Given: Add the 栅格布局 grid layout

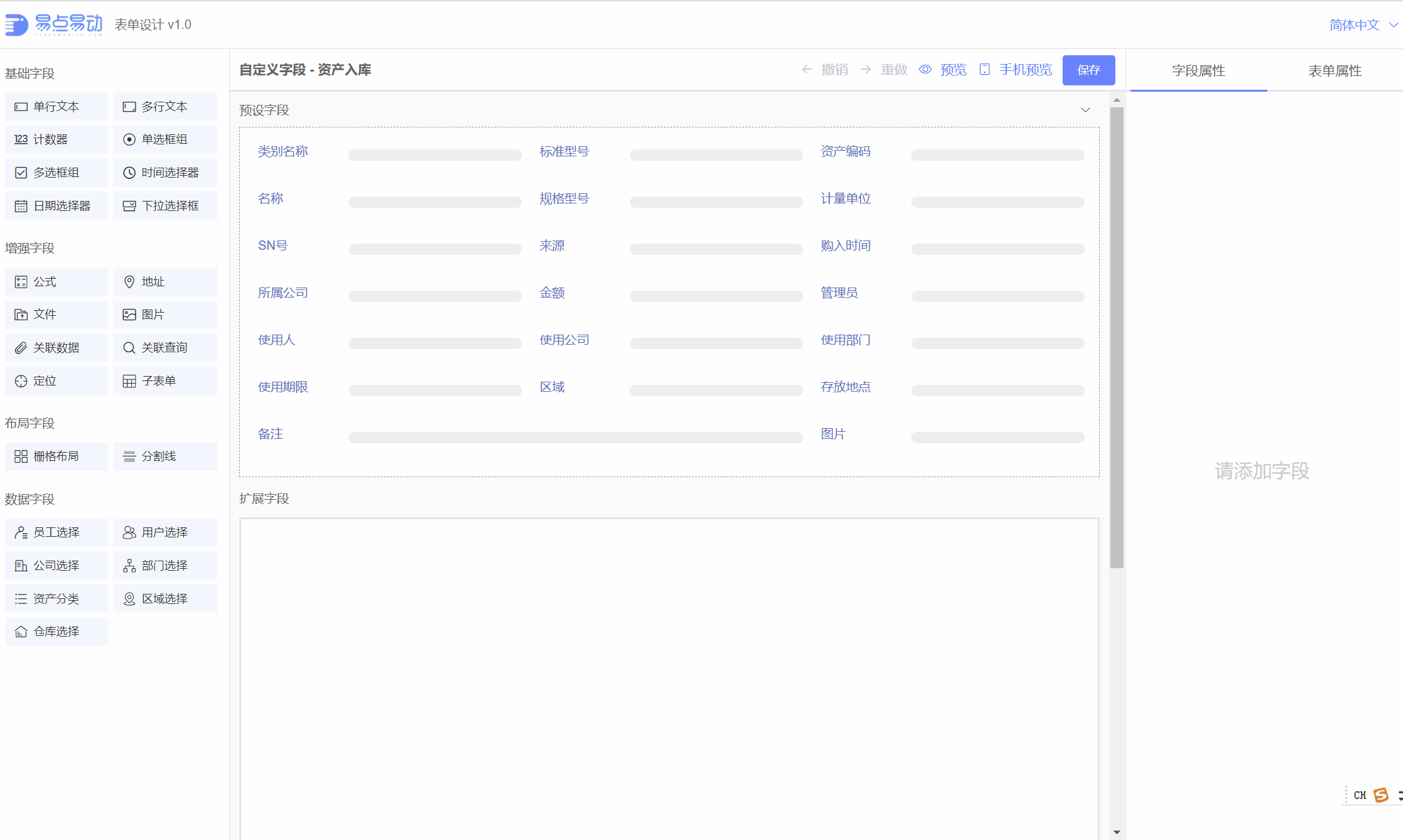Looking at the screenshot, I should [x=57, y=456].
